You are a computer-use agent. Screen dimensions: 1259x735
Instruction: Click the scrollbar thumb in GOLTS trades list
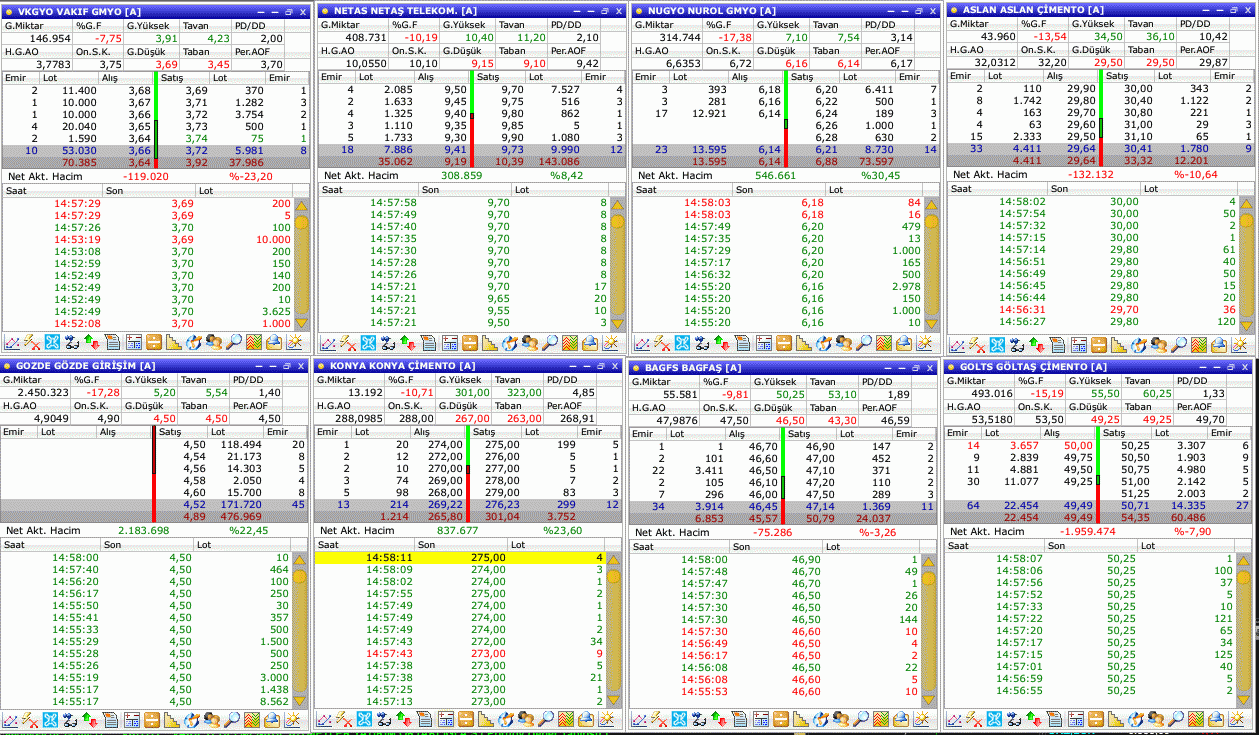(x=1243, y=579)
